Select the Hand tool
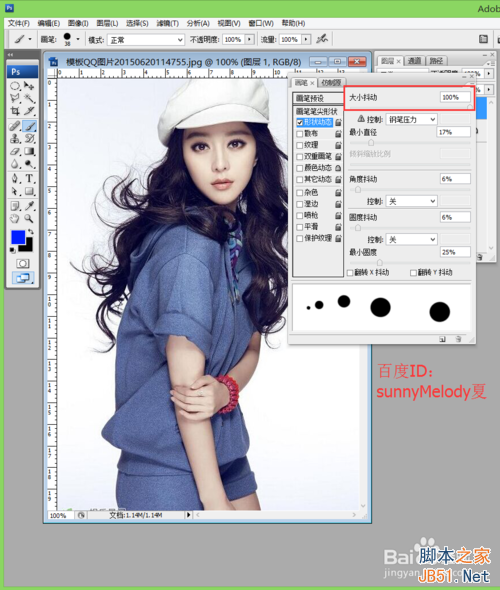 [15, 219]
